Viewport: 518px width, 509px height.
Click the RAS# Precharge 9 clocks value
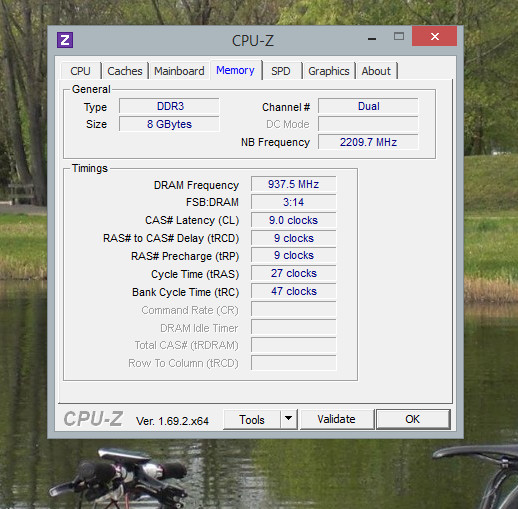pyautogui.click(x=294, y=255)
